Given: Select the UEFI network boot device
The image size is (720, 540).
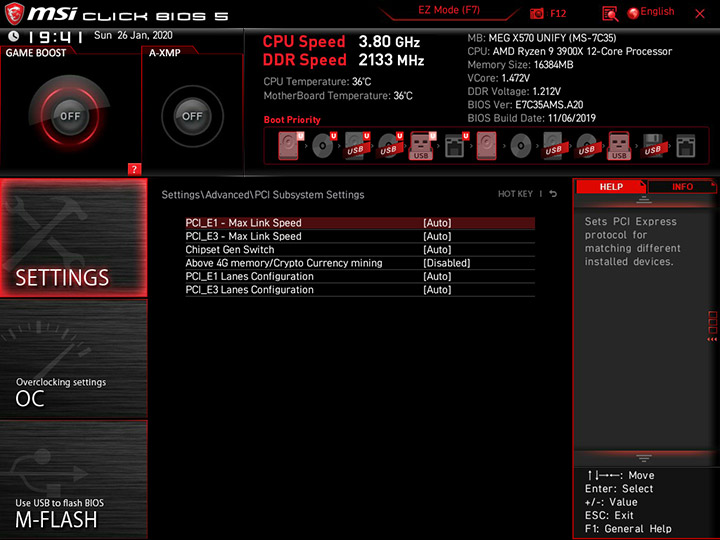Looking at the screenshot, I should pos(456,146).
